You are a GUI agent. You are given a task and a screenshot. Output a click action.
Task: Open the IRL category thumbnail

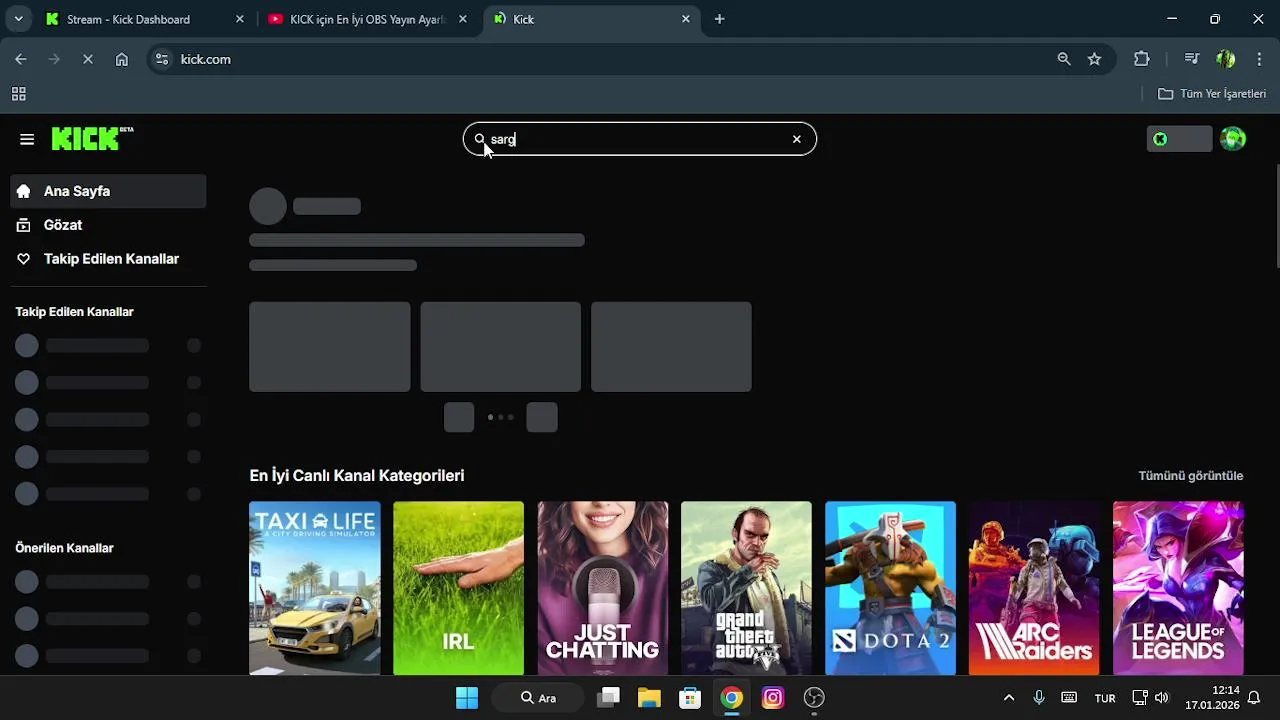click(x=458, y=588)
